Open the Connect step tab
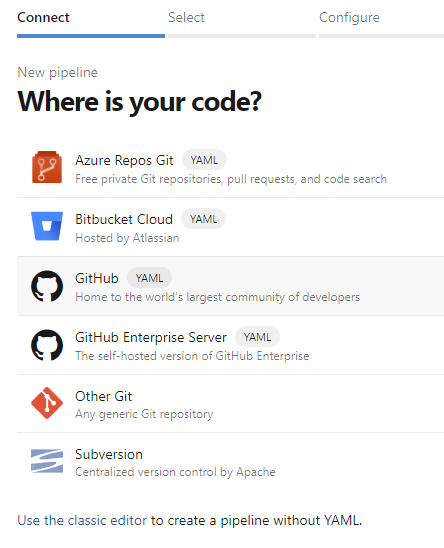Viewport: 444px width, 548px height. click(43, 17)
